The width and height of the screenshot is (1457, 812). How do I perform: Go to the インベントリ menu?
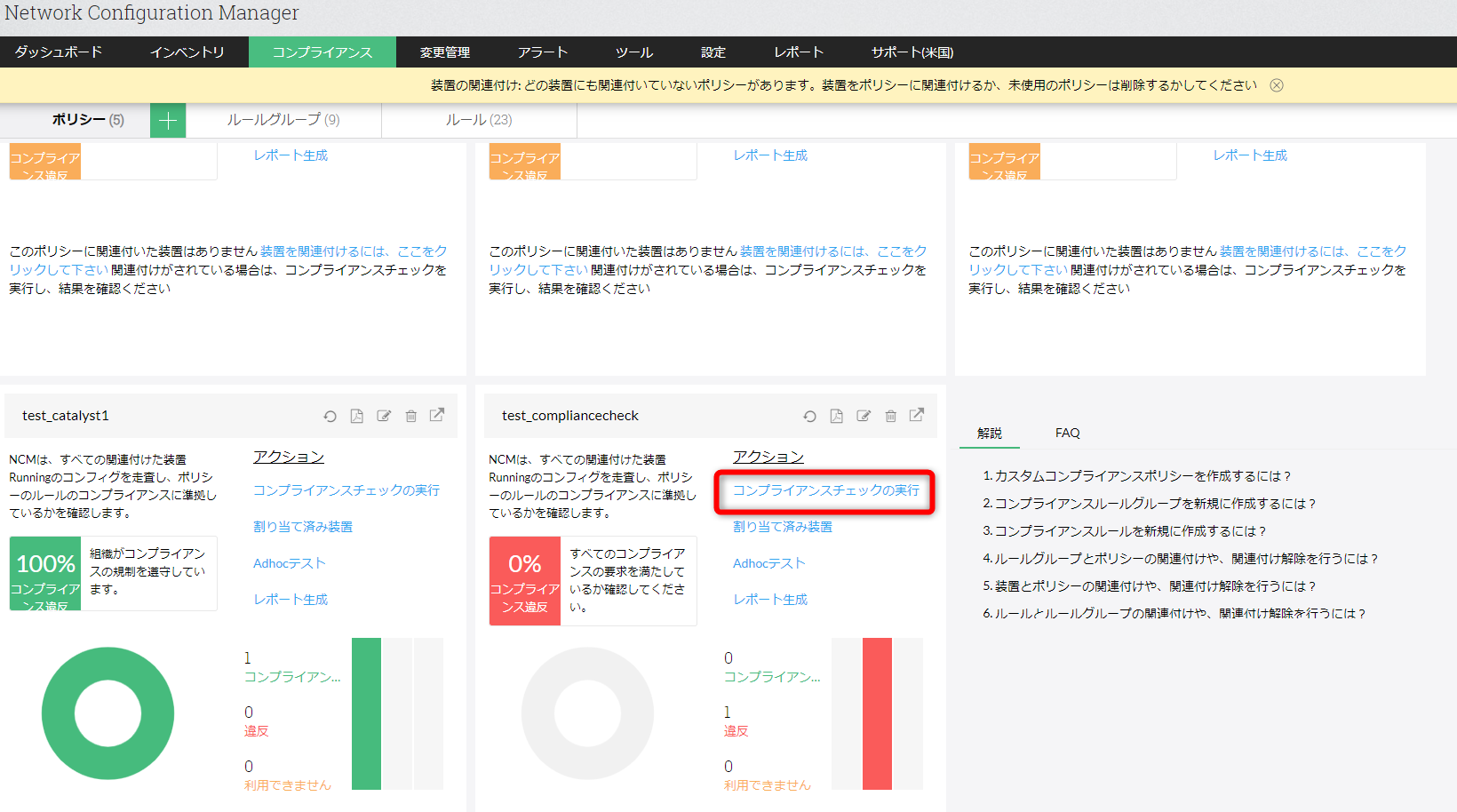click(187, 52)
